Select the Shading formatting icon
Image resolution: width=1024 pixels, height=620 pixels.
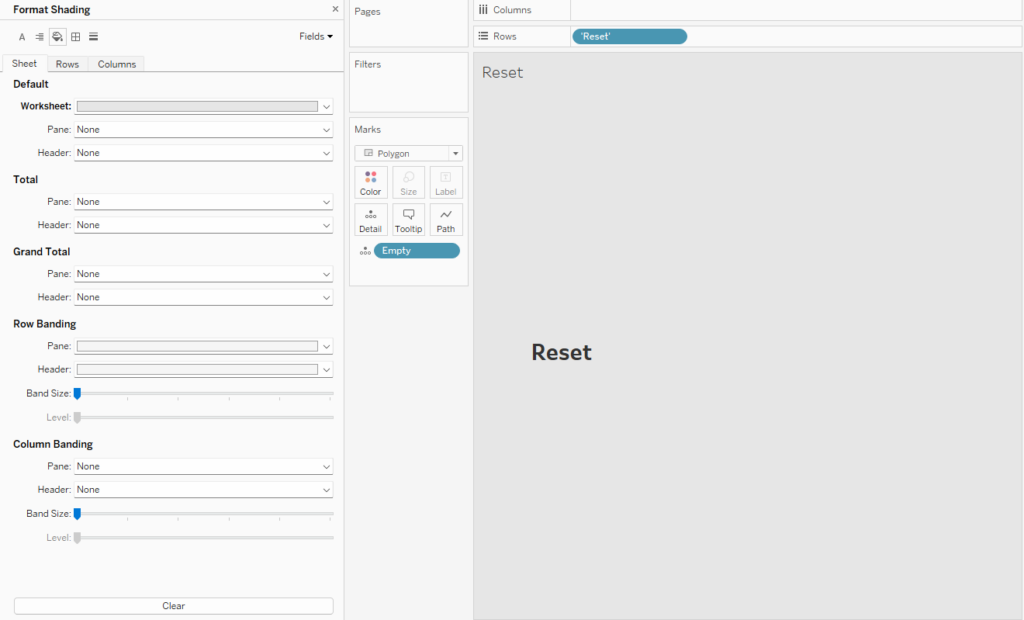57,36
